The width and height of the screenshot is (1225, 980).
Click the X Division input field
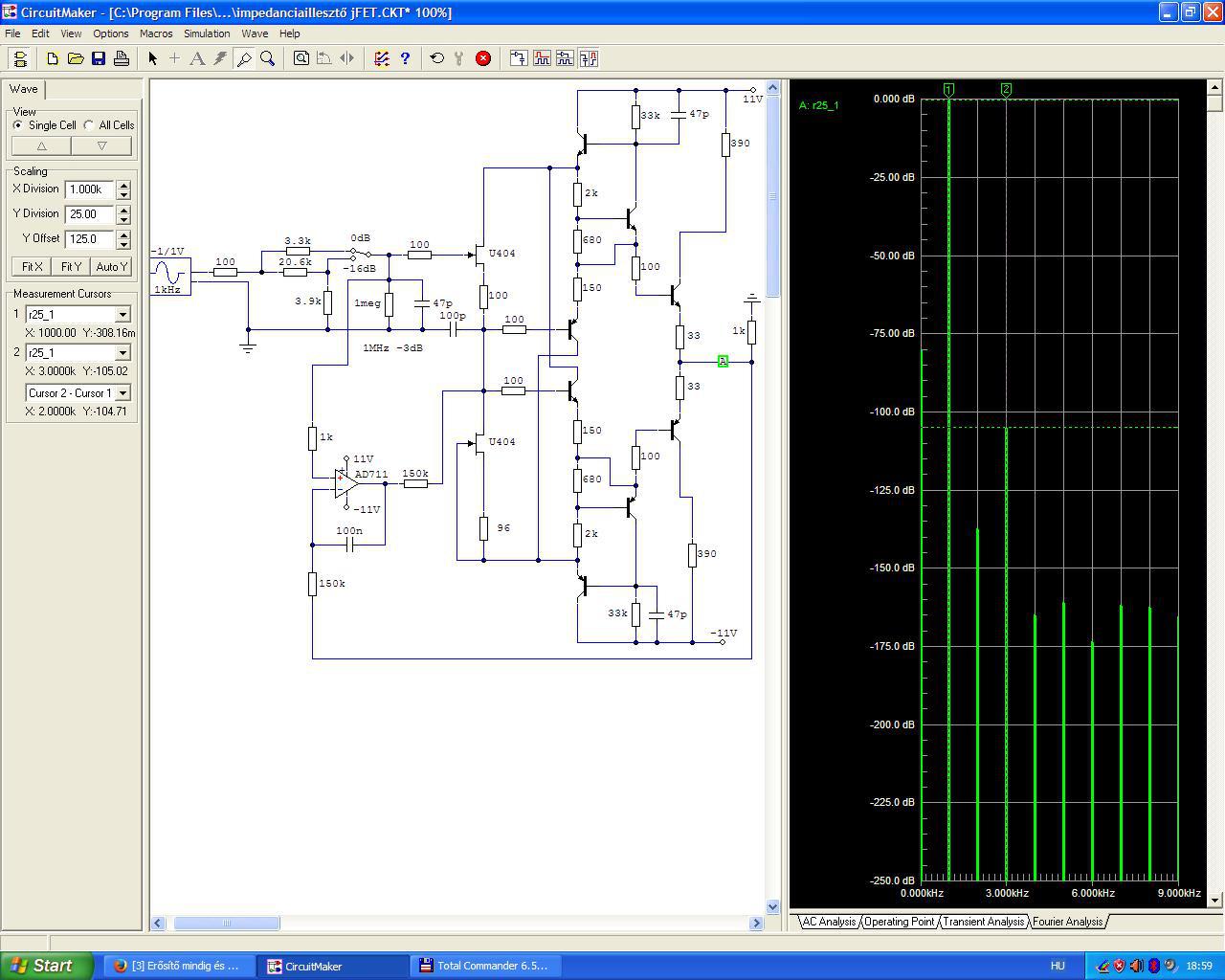point(88,189)
